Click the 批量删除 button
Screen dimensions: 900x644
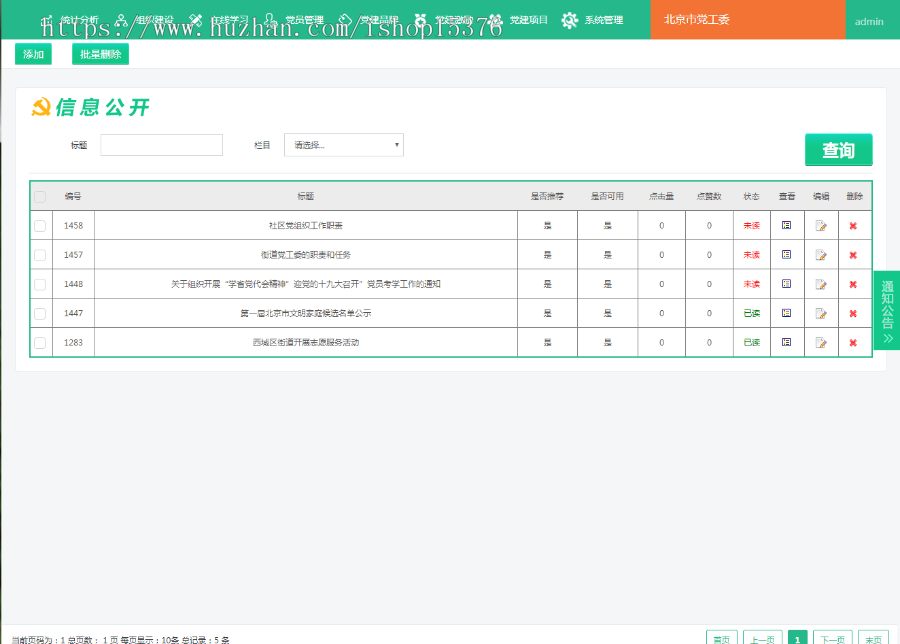pyautogui.click(x=100, y=54)
